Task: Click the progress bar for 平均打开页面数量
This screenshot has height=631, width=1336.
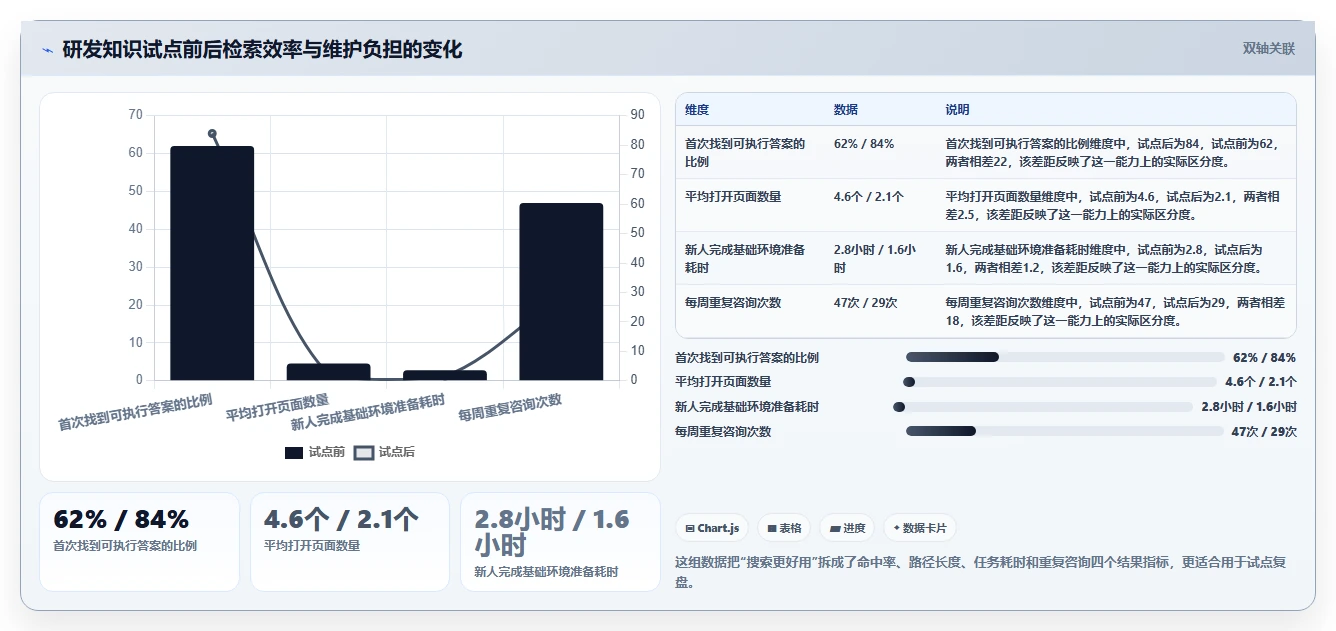Action: click(x=1060, y=381)
